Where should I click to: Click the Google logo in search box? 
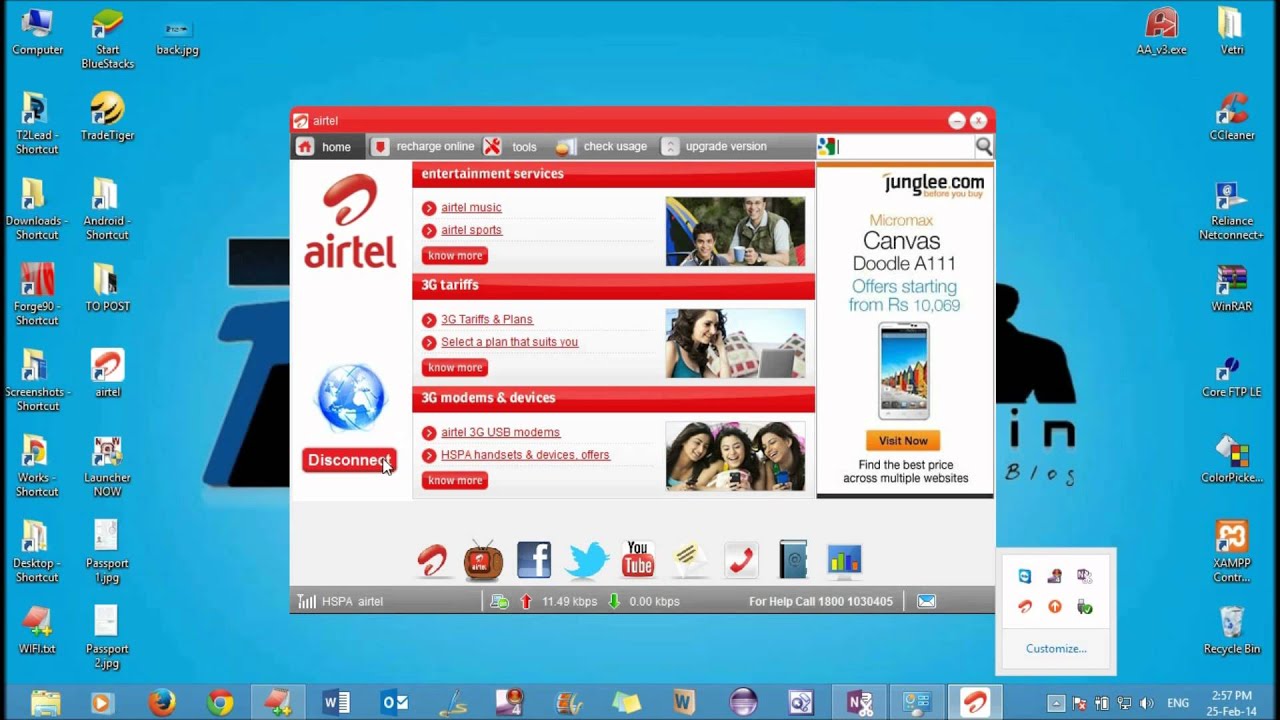(826, 147)
